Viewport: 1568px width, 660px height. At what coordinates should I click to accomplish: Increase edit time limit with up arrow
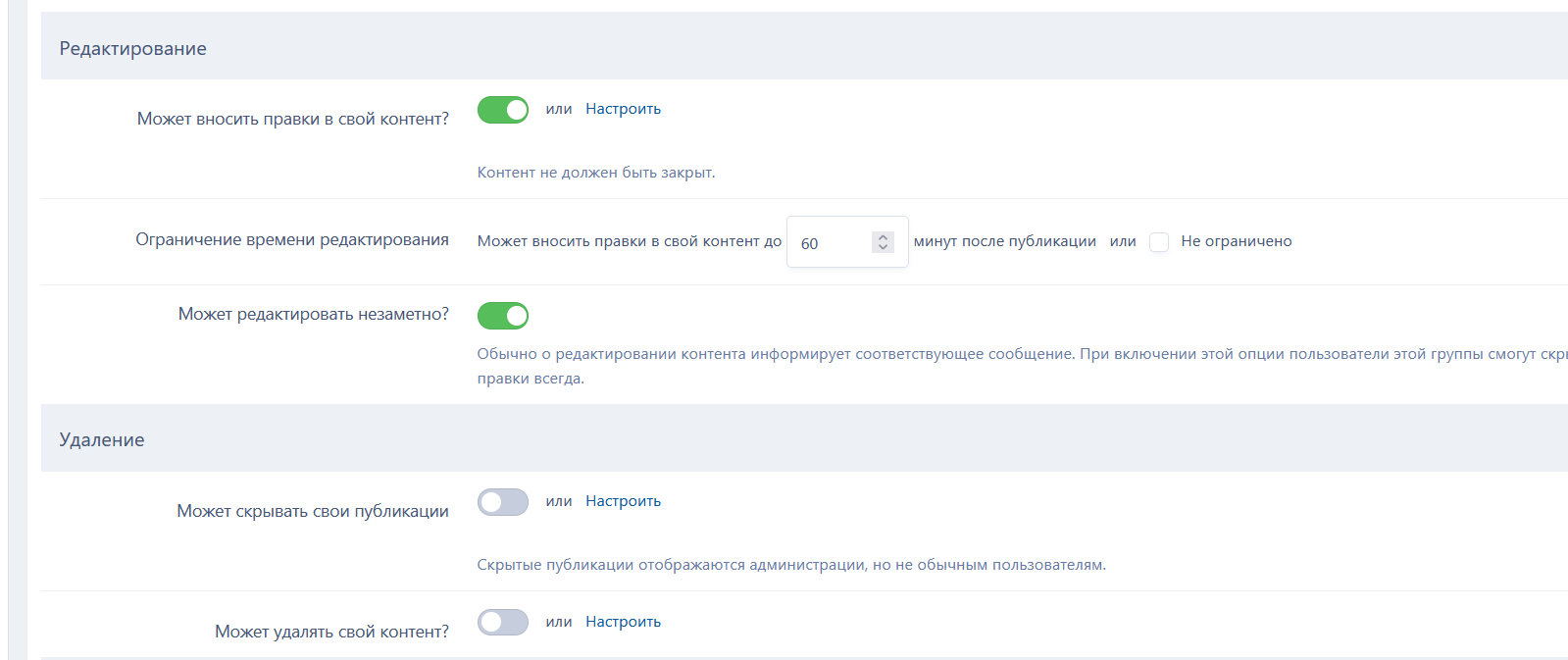pyautogui.click(x=883, y=236)
